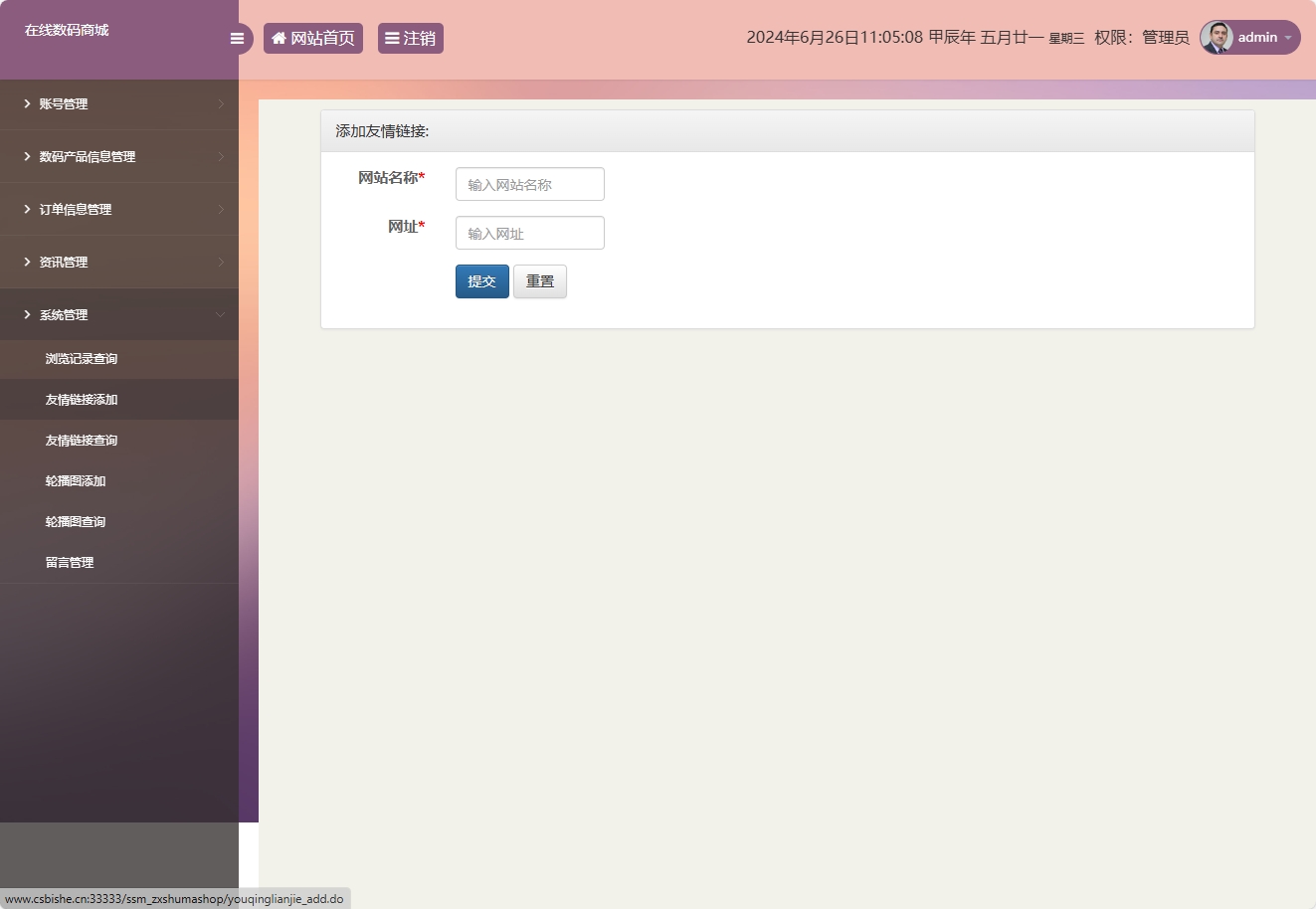Expand 资讯管理 with its right chevron
The image size is (1316, 909).
tap(221, 262)
